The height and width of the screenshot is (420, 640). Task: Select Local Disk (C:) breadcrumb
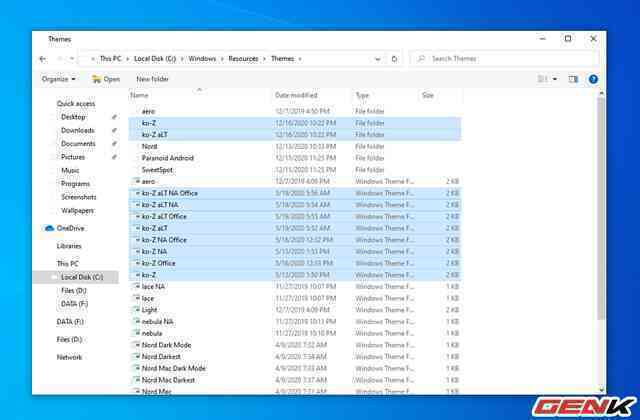155,59
